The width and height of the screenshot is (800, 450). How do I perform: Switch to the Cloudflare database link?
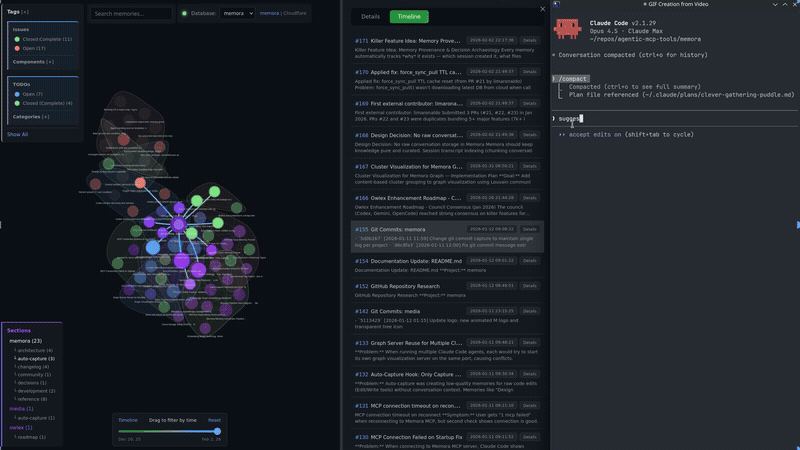(295, 13)
